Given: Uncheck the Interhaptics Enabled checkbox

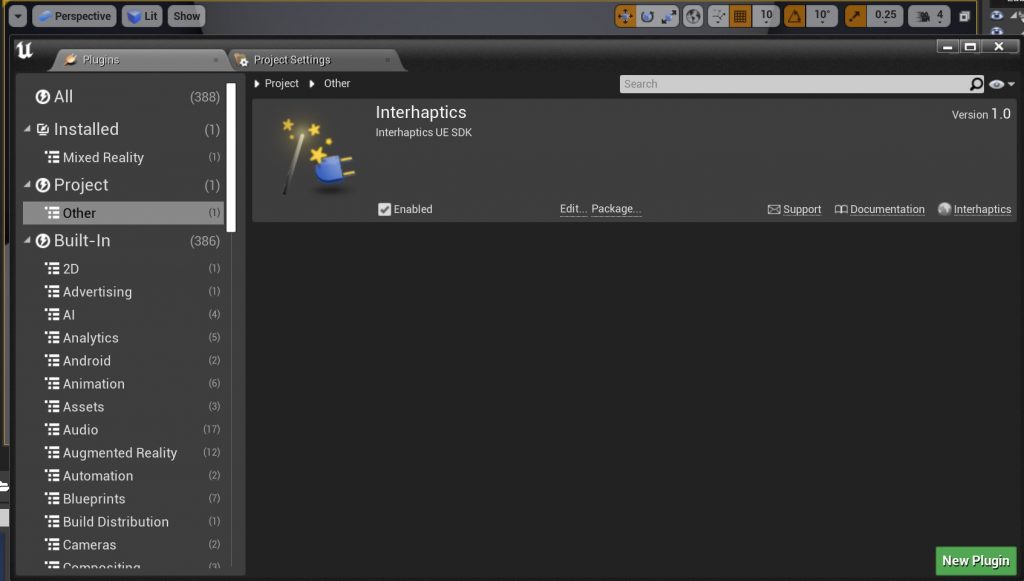Looking at the screenshot, I should point(384,210).
